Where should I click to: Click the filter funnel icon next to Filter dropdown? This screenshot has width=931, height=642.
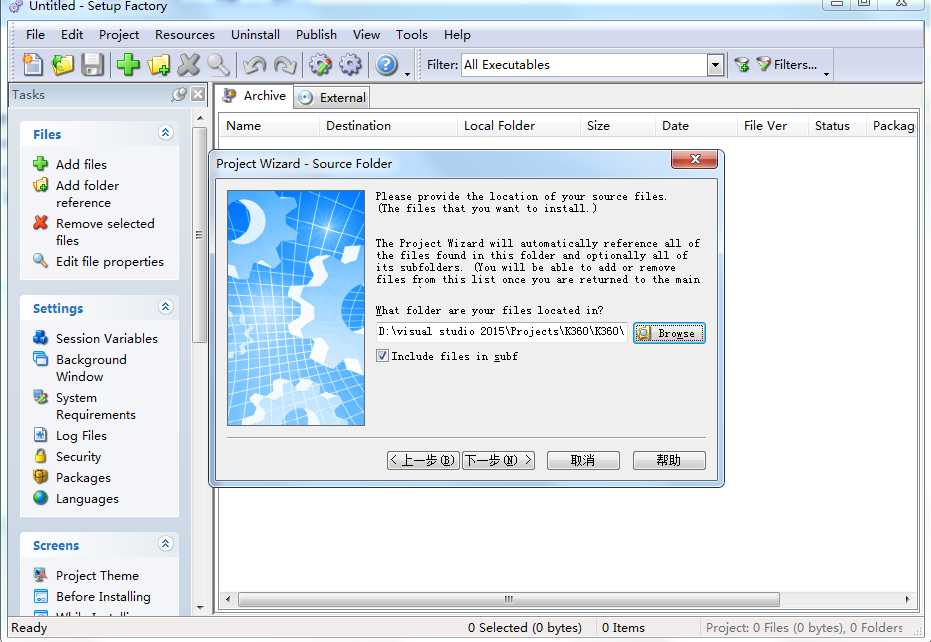(x=741, y=64)
